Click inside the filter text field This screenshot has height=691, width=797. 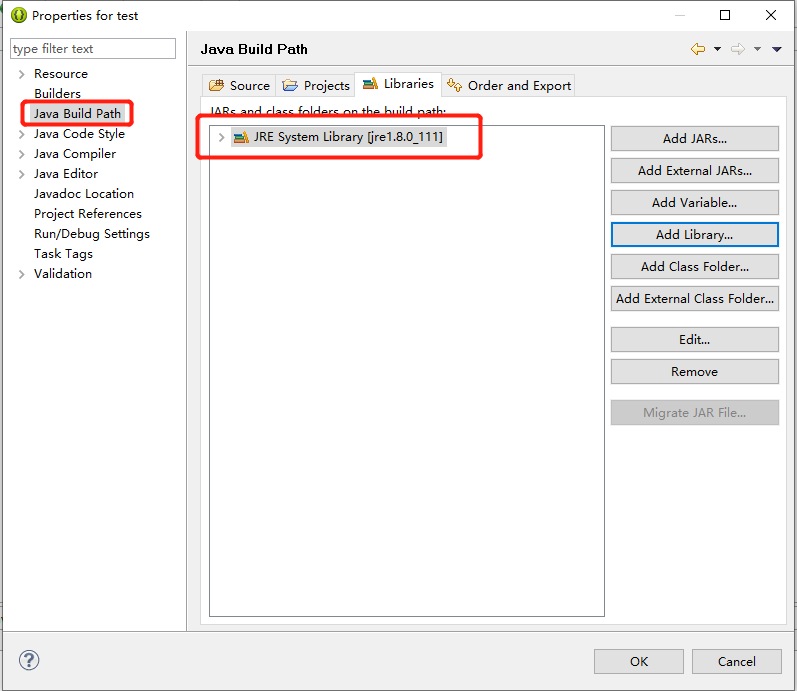(x=92, y=49)
